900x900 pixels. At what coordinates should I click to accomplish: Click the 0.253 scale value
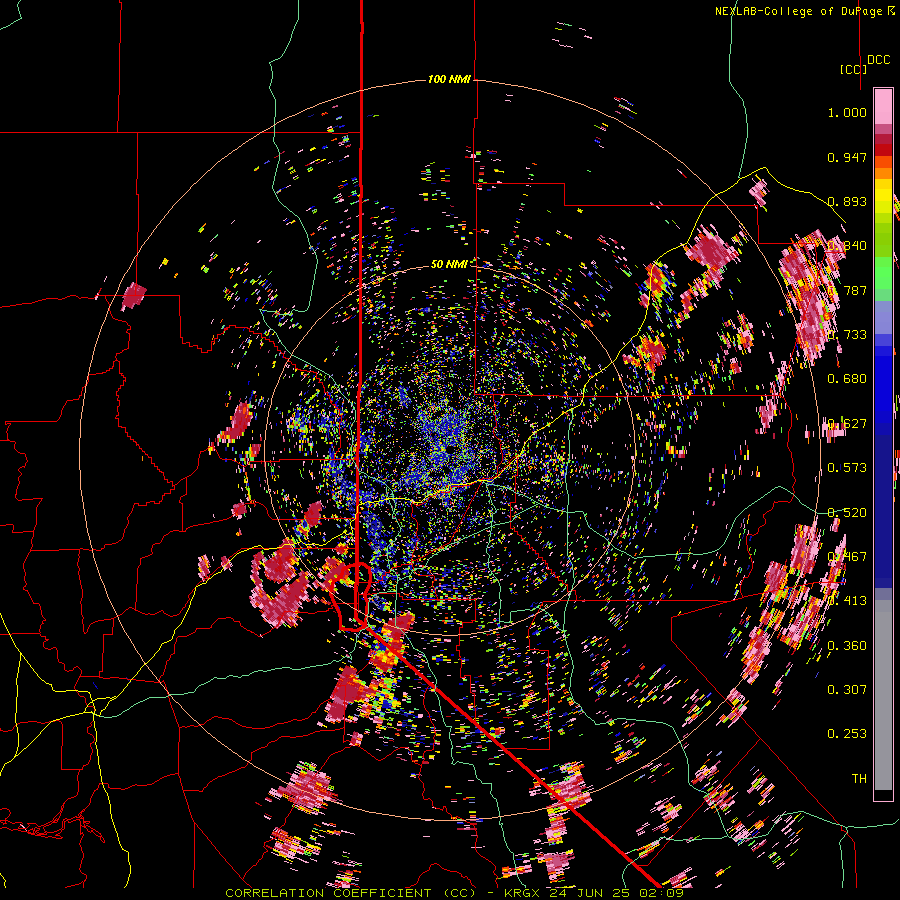pyautogui.click(x=847, y=734)
